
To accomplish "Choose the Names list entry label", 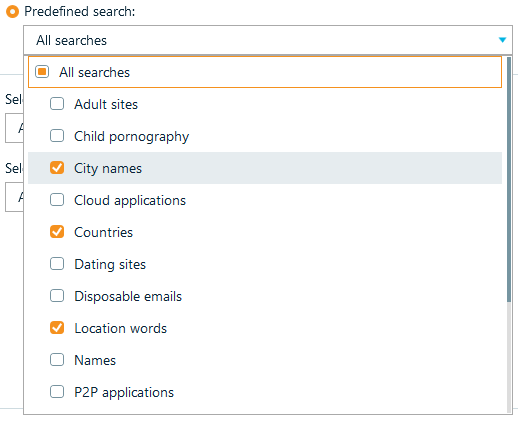I will click(x=95, y=360).
